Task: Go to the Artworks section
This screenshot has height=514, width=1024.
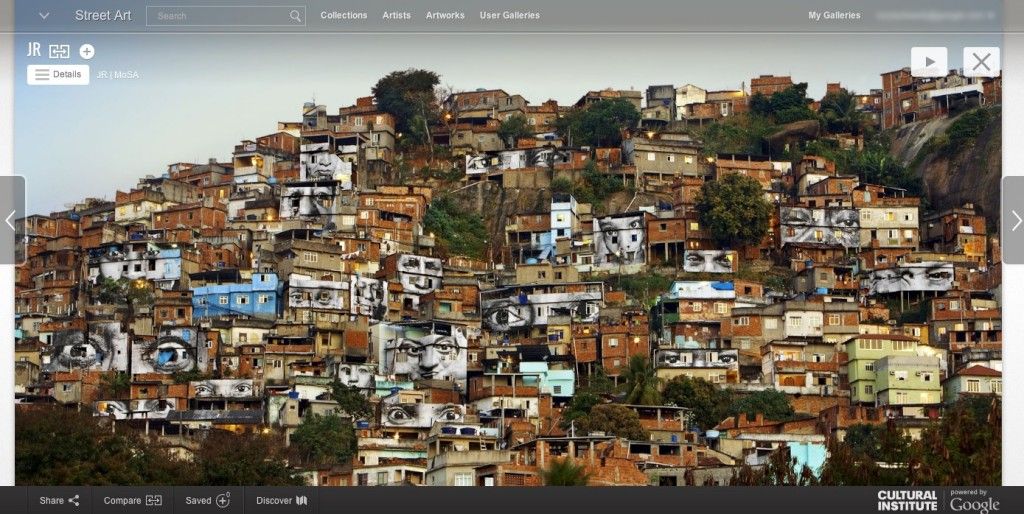Action: [x=445, y=16]
